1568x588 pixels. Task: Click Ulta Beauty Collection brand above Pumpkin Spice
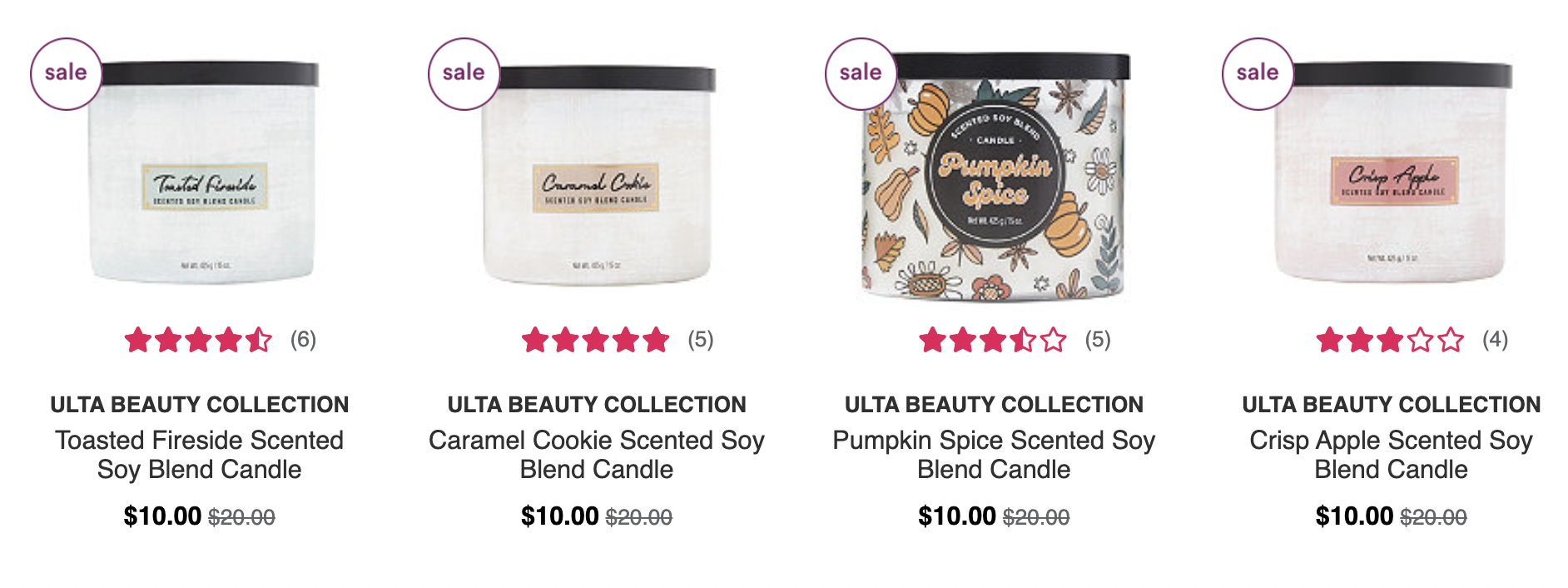click(x=994, y=405)
